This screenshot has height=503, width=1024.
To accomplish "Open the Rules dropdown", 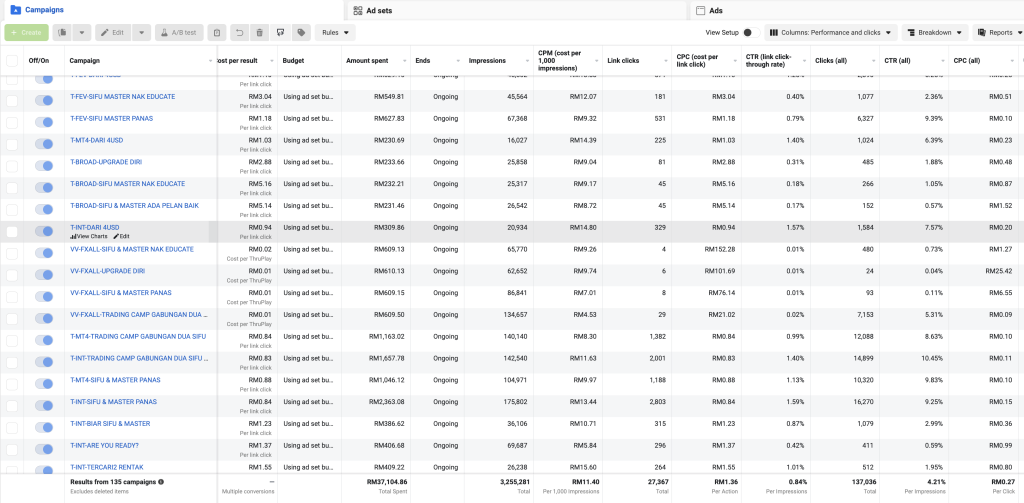I will 335,33.
